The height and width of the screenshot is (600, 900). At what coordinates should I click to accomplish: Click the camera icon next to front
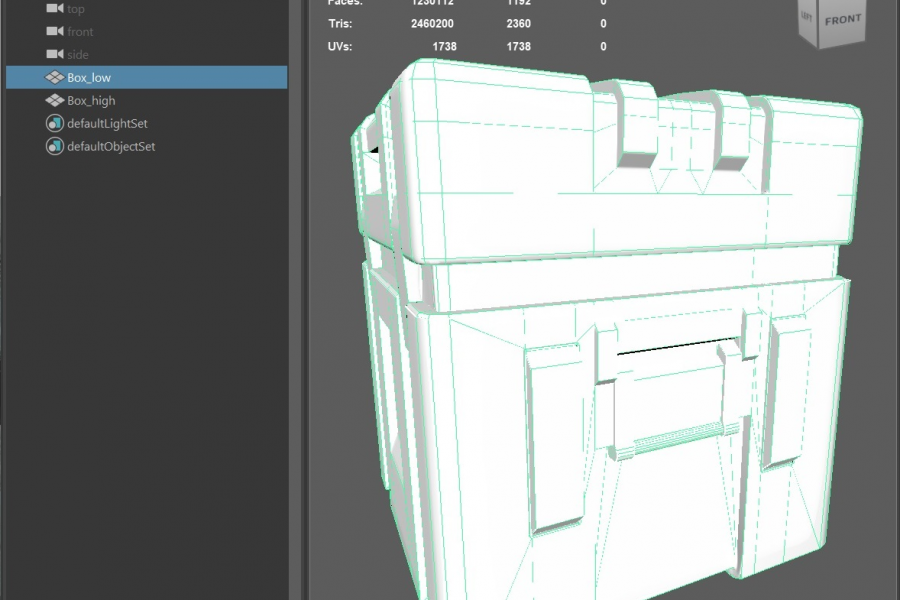point(55,31)
